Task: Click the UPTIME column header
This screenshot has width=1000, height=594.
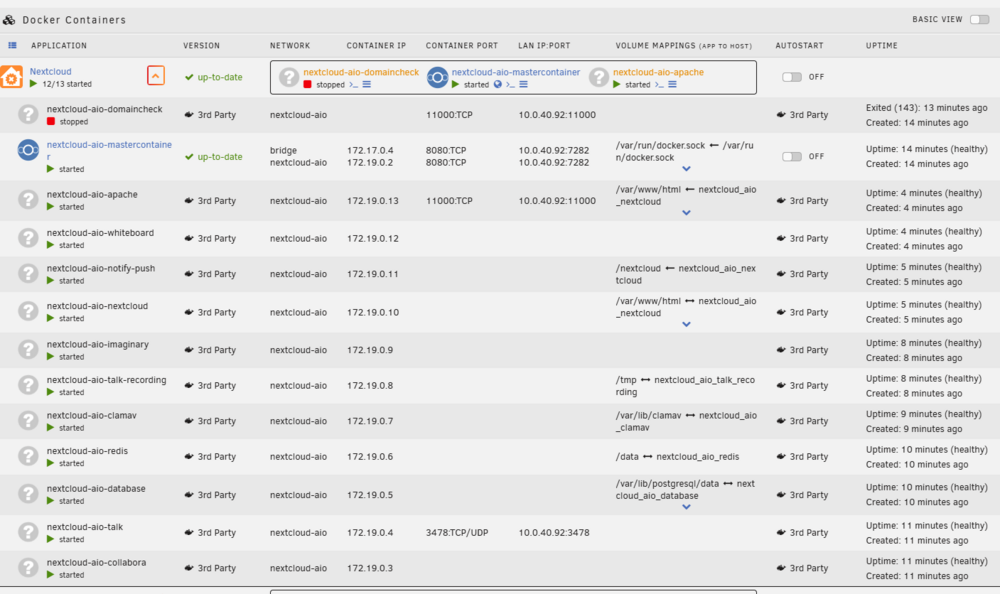Action: (x=881, y=45)
